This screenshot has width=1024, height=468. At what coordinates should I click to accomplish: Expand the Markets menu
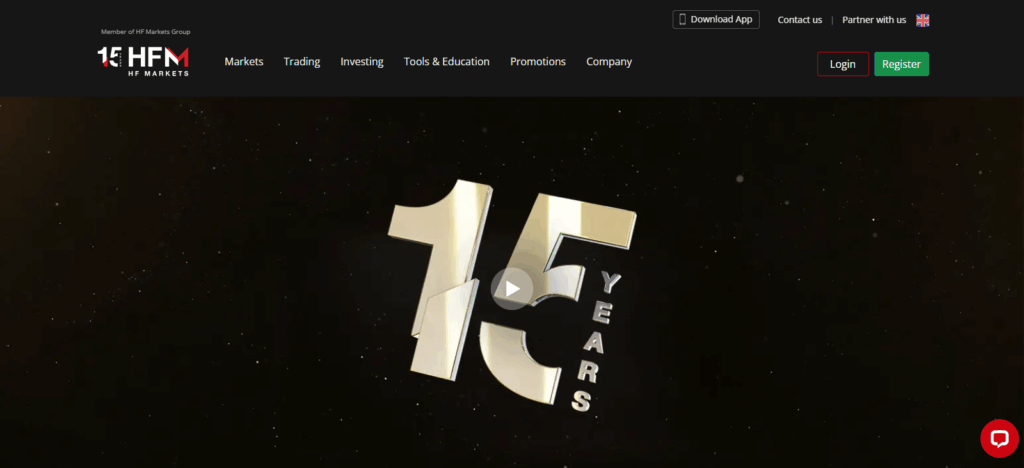coord(244,62)
